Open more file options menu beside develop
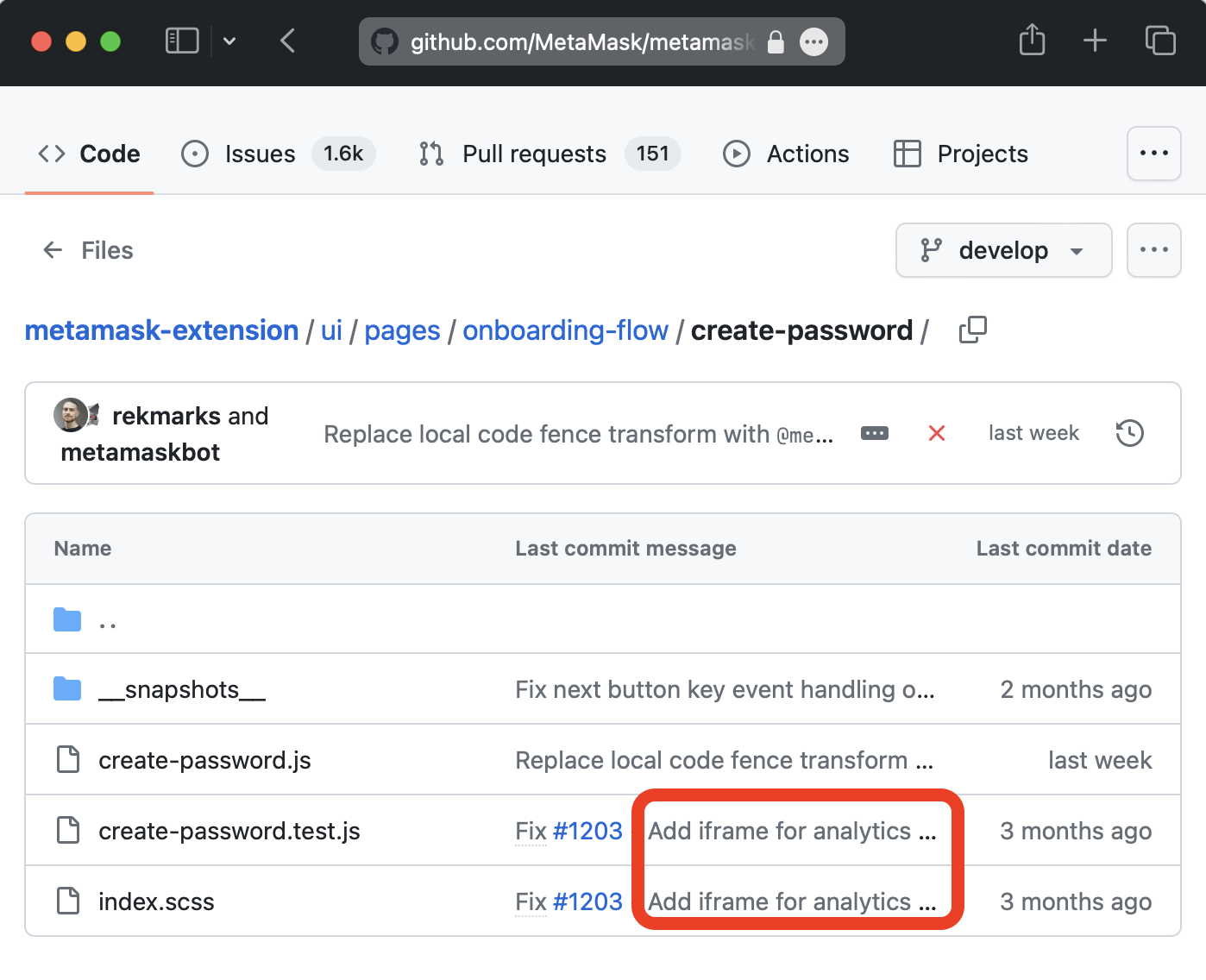This screenshot has width=1206, height=980. [x=1153, y=250]
